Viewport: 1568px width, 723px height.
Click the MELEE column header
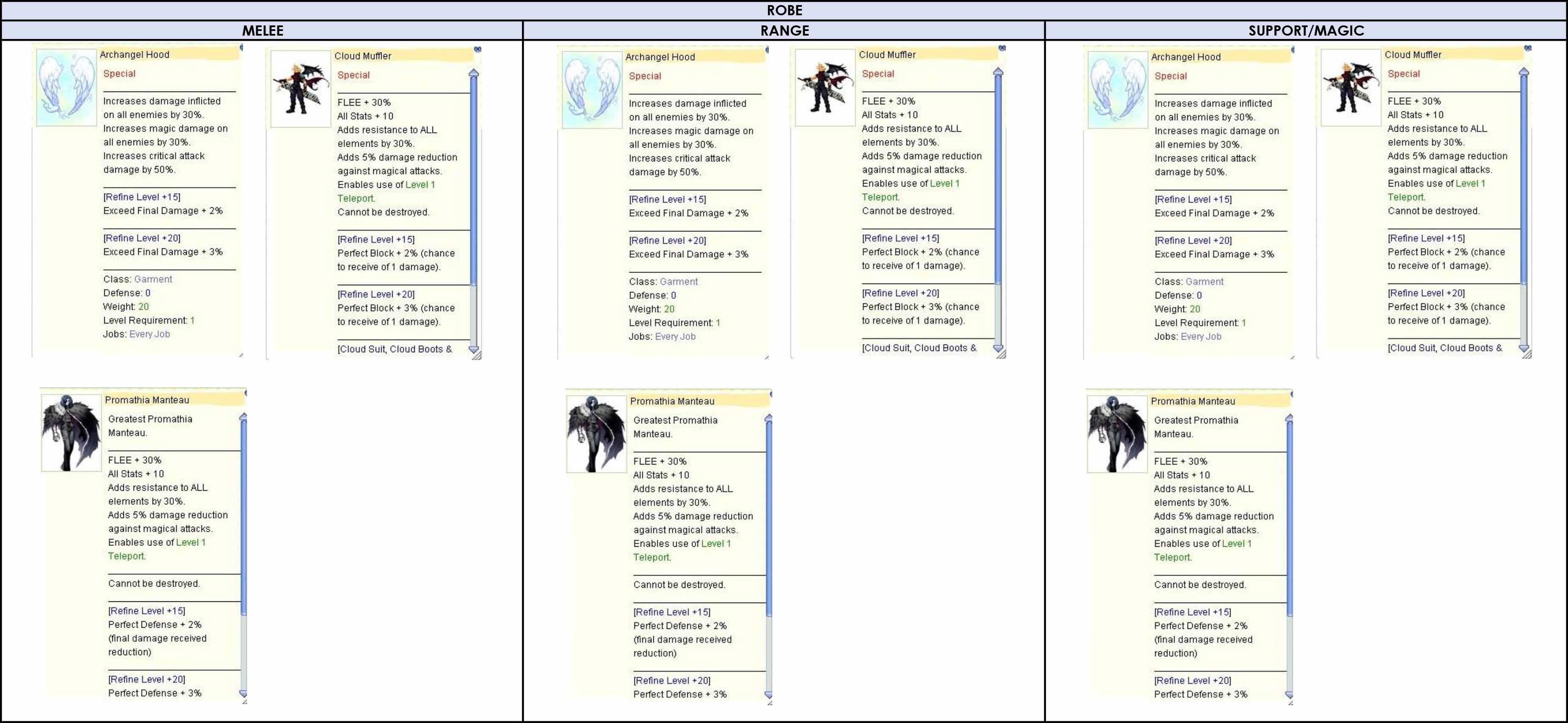click(x=262, y=31)
